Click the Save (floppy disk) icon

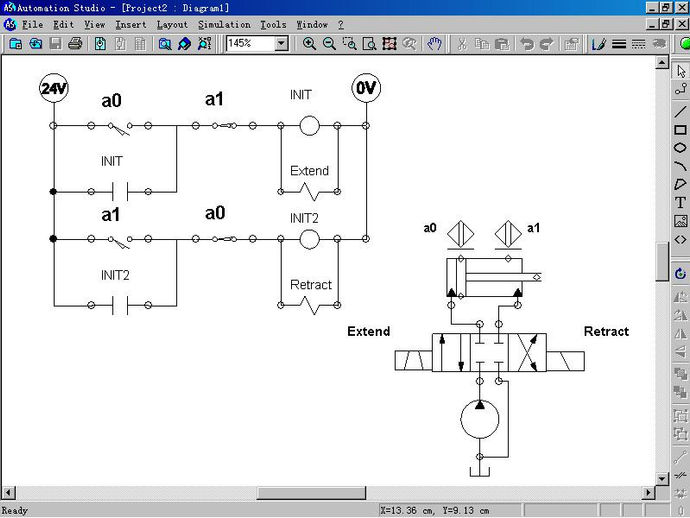[55, 44]
